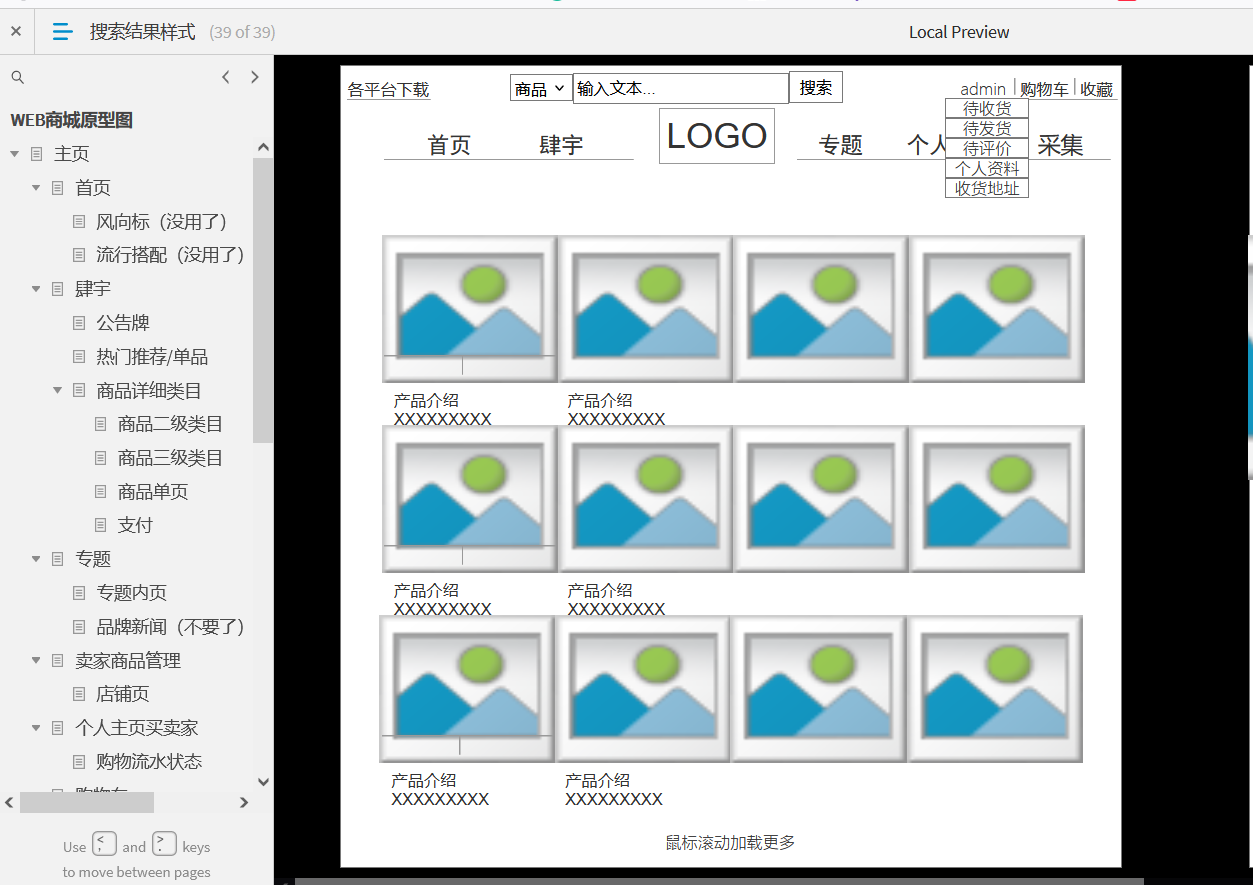Click page icon next to 公告牌

click(79, 323)
